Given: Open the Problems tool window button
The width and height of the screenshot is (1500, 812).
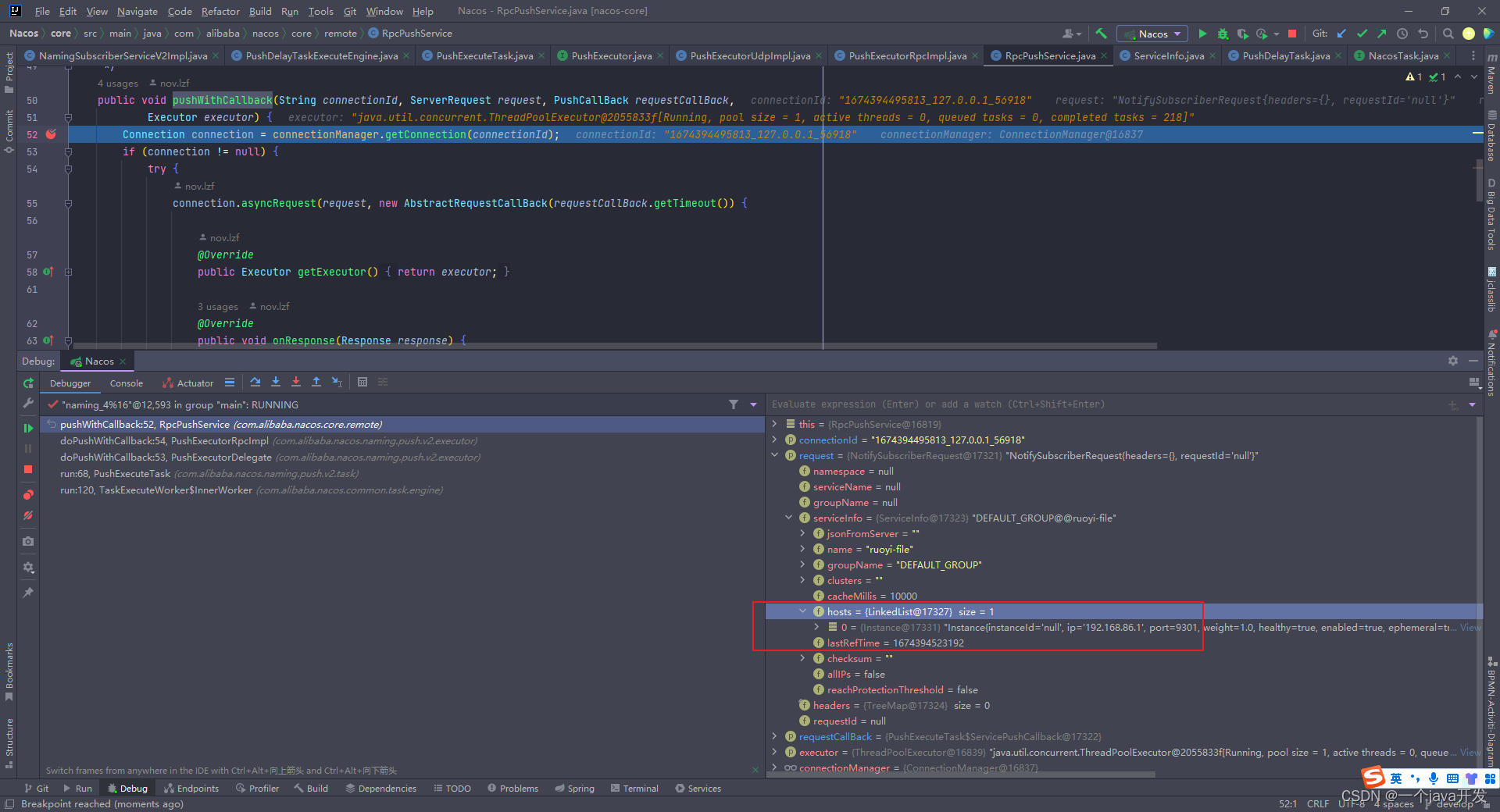Looking at the screenshot, I should click(x=512, y=789).
